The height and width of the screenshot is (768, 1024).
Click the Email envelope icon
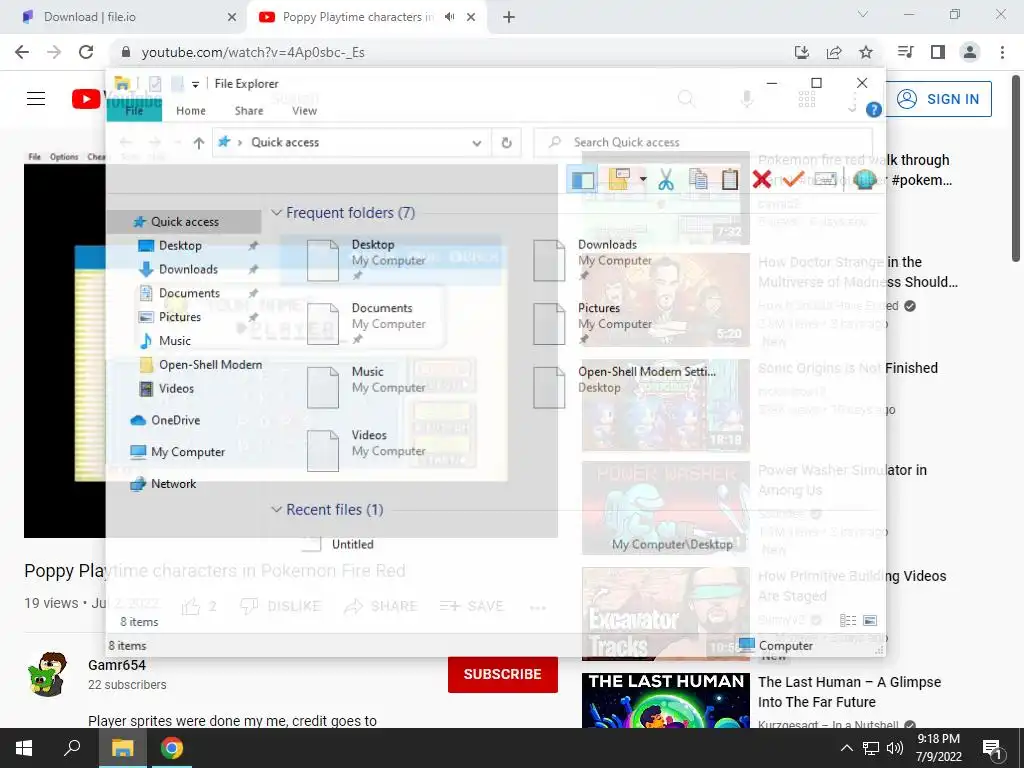click(825, 179)
